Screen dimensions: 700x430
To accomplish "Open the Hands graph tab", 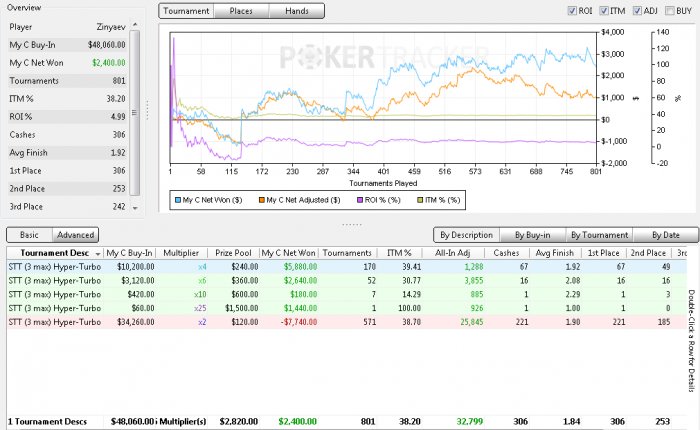I will pyautogui.click(x=297, y=12).
